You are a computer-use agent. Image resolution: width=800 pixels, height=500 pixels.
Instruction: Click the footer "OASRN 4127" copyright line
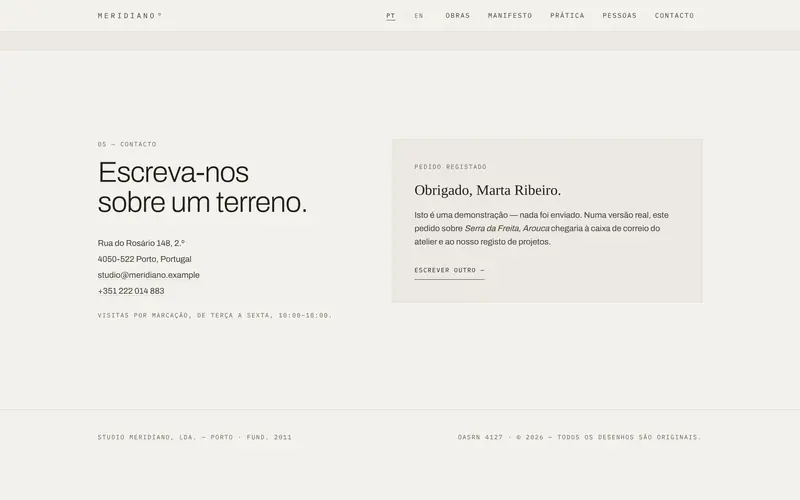point(580,437)
